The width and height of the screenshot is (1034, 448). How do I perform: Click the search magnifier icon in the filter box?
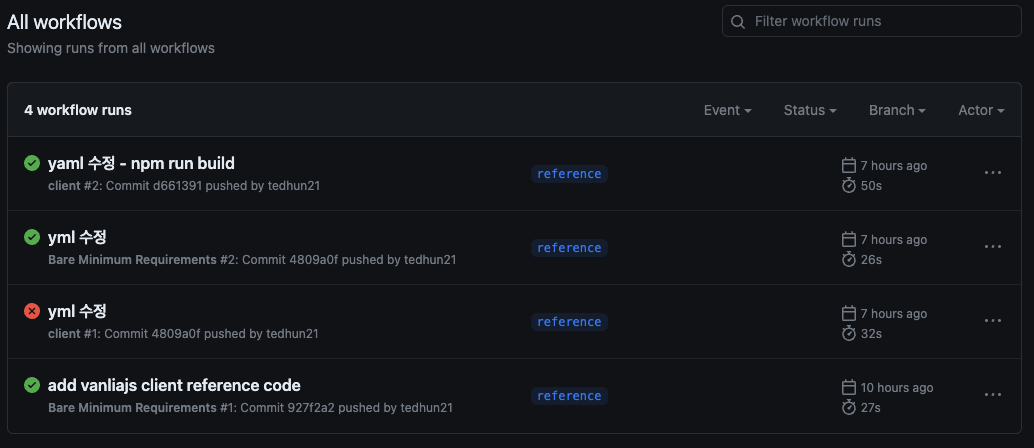click(x=738, y=21)
